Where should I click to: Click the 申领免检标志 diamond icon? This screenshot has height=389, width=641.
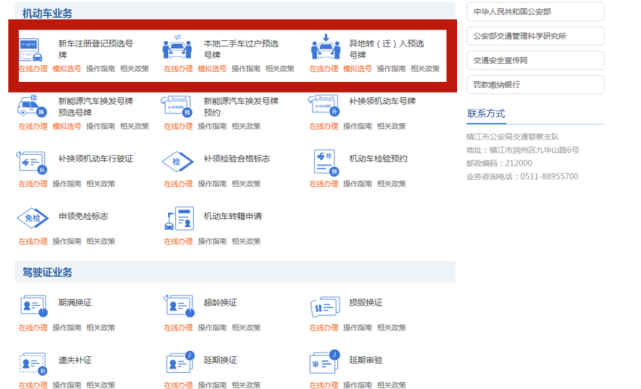click(x=33, y=218)
